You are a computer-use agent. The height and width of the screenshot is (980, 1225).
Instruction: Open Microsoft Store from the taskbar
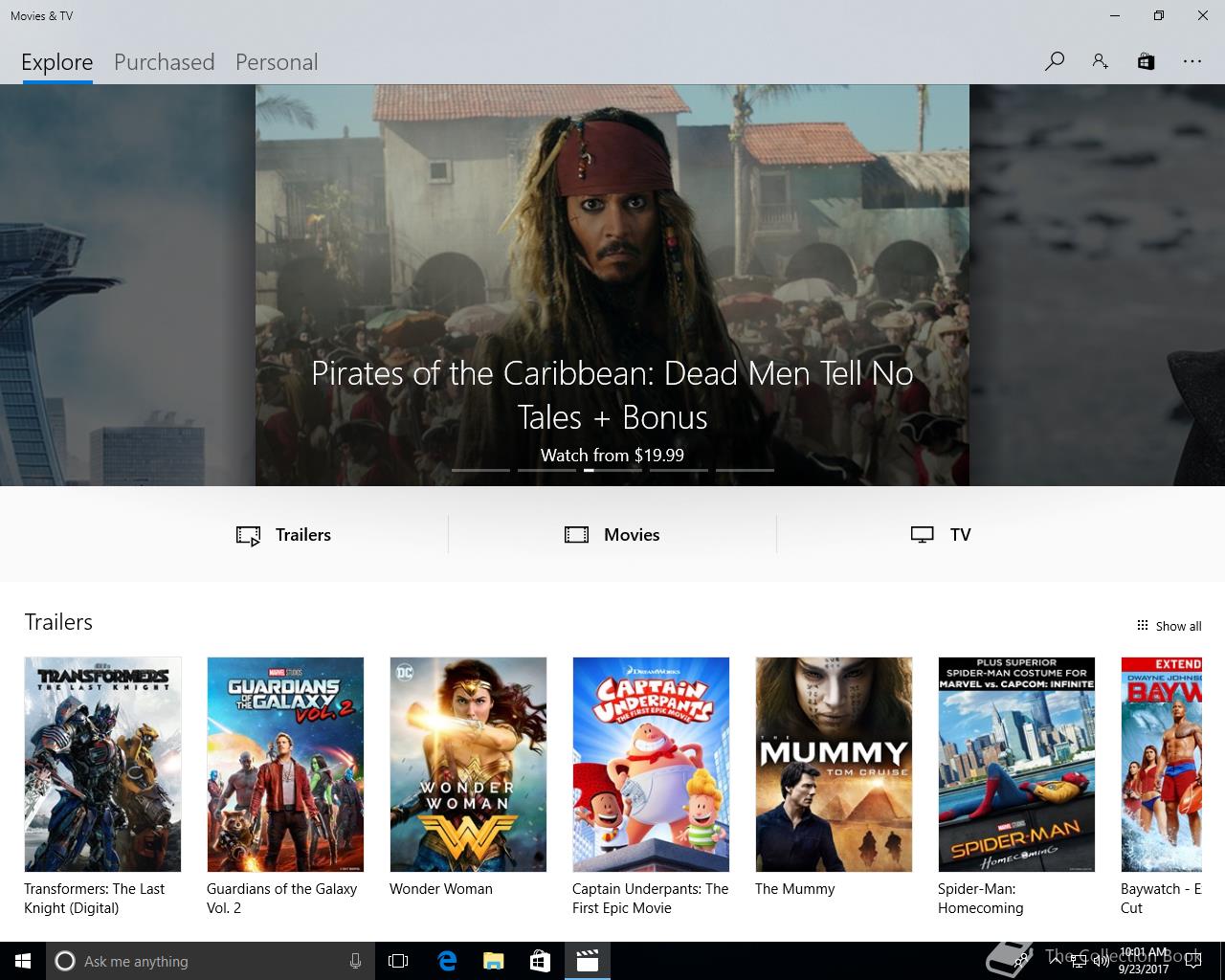[x=540, y=961]
